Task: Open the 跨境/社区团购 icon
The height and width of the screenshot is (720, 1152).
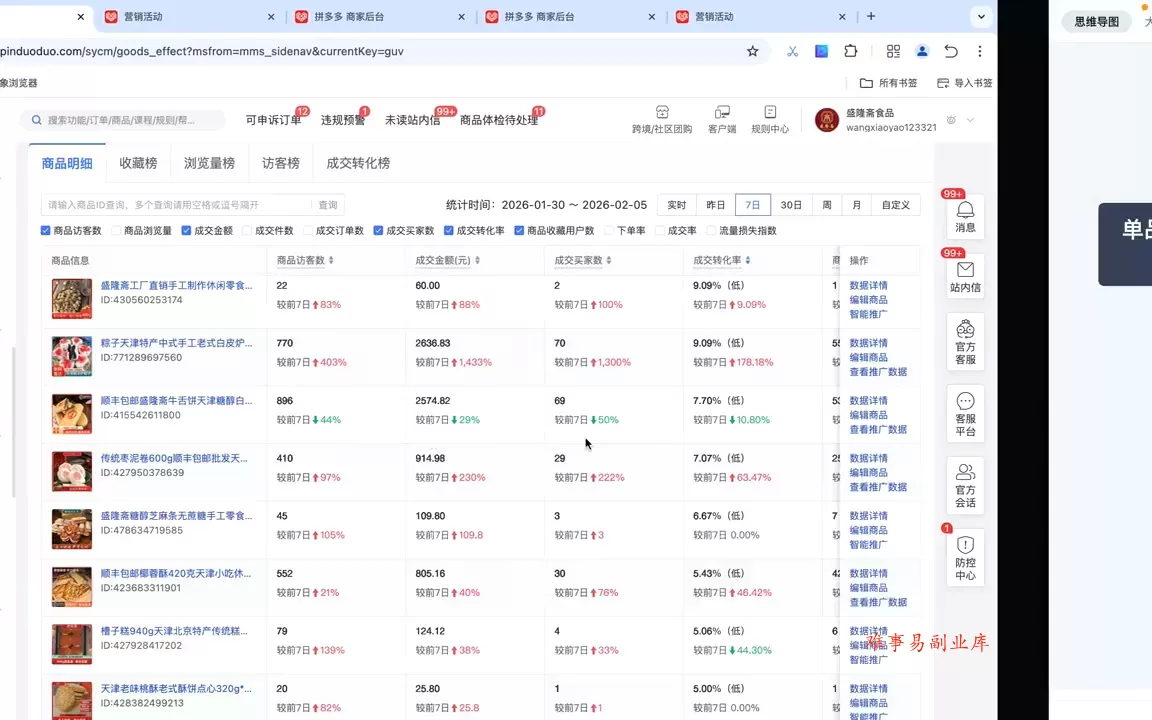Action: (662, 119)
